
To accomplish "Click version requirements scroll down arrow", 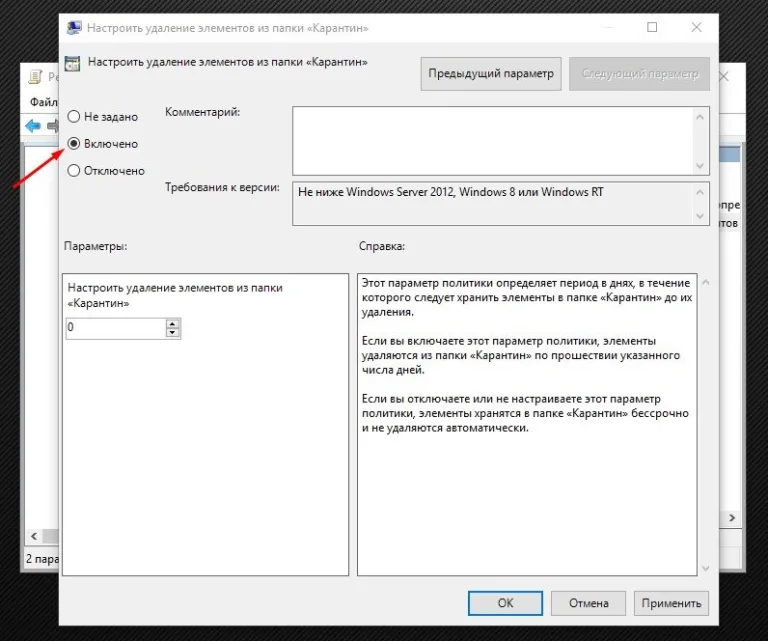I will coord(700,216).
